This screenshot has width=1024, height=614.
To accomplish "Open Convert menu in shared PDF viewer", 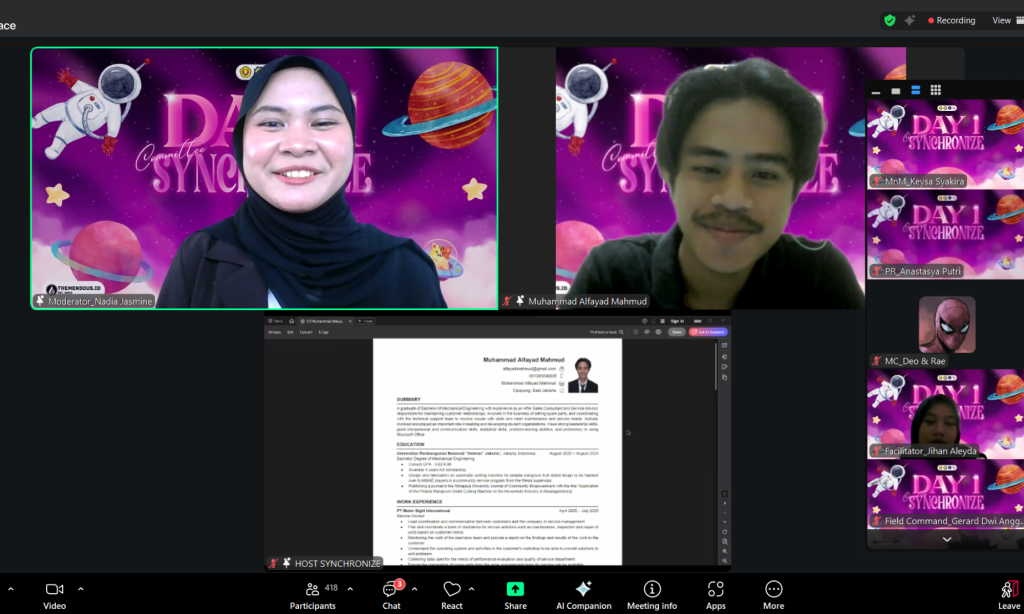I will [306, 332].
